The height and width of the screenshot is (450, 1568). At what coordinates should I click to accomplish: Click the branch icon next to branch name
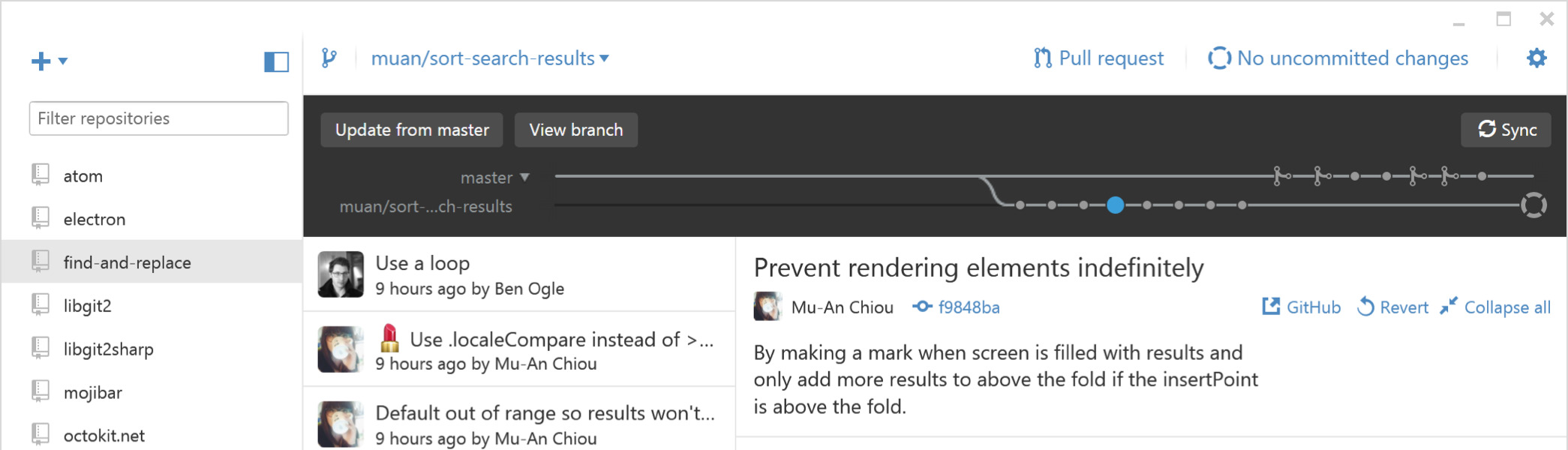[x=330, y=58]
